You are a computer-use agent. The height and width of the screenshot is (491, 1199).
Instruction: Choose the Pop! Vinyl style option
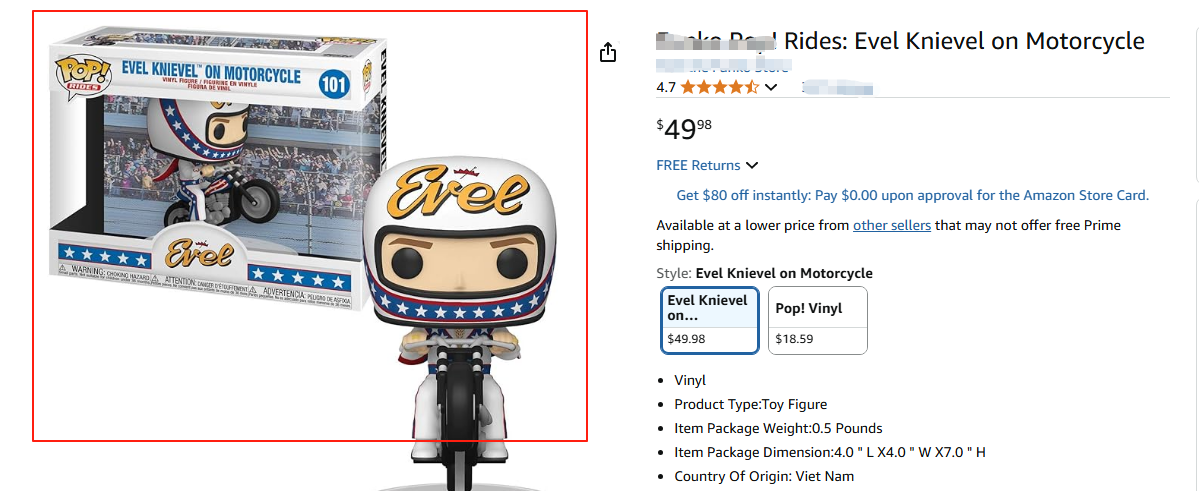[817, 319]
